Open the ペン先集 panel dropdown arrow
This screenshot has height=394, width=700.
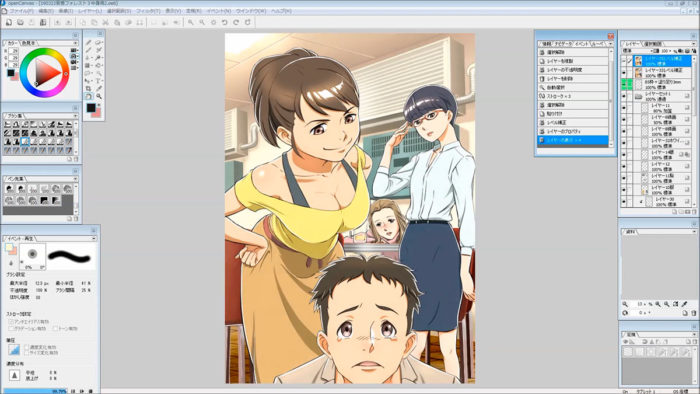coord(75,178)
